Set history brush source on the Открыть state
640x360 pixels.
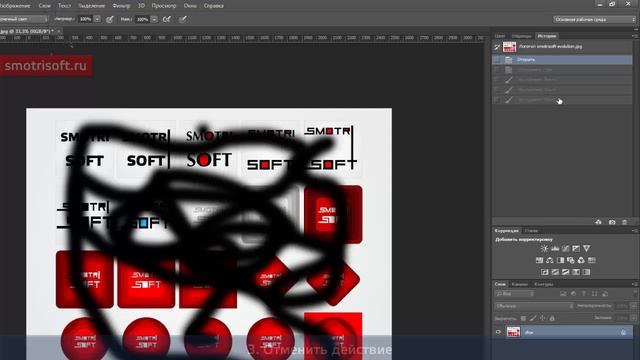click(x=497, y=60)
